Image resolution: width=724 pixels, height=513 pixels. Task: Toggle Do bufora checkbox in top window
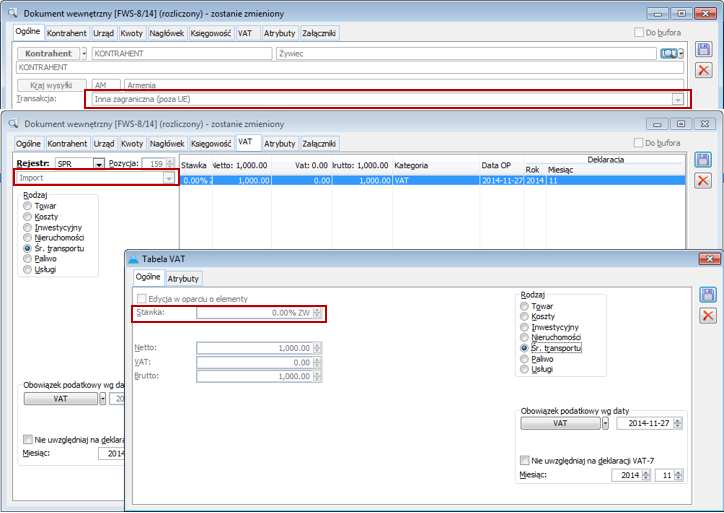639,32
